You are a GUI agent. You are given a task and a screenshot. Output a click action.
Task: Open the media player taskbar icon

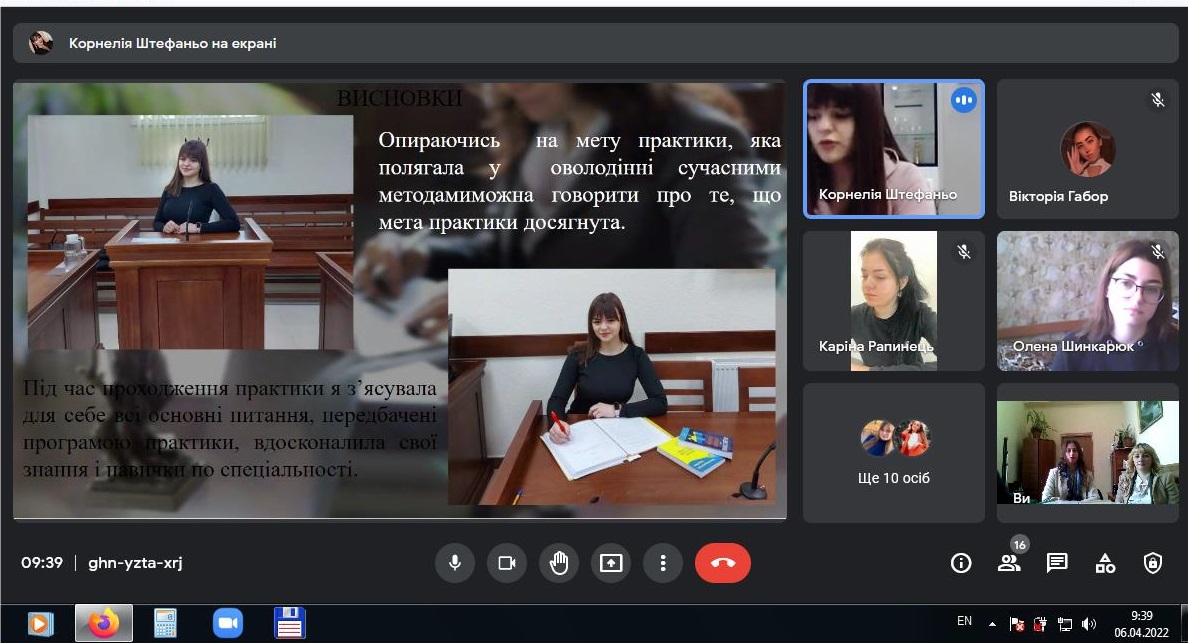[40, 623]
